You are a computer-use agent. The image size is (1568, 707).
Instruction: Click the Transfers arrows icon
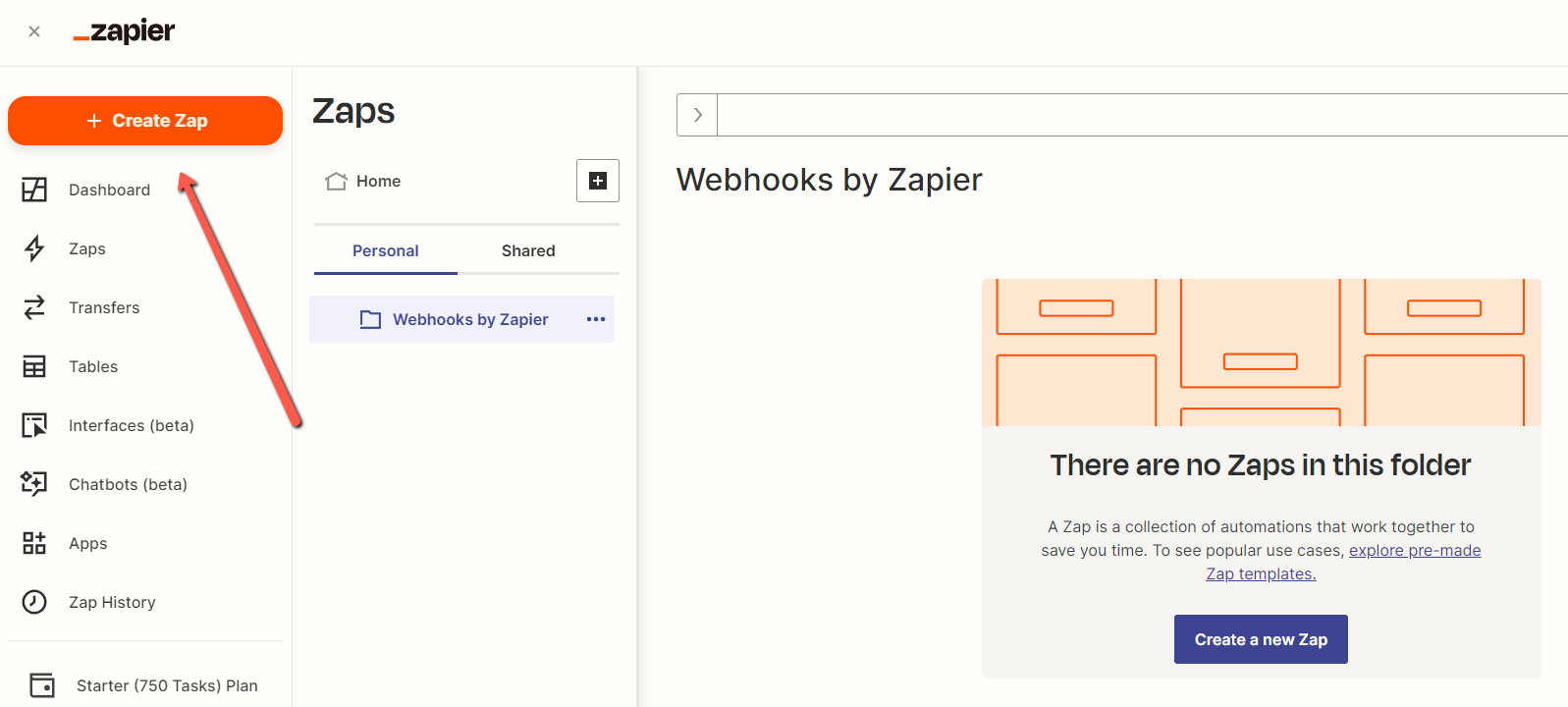tap(34, 307)
